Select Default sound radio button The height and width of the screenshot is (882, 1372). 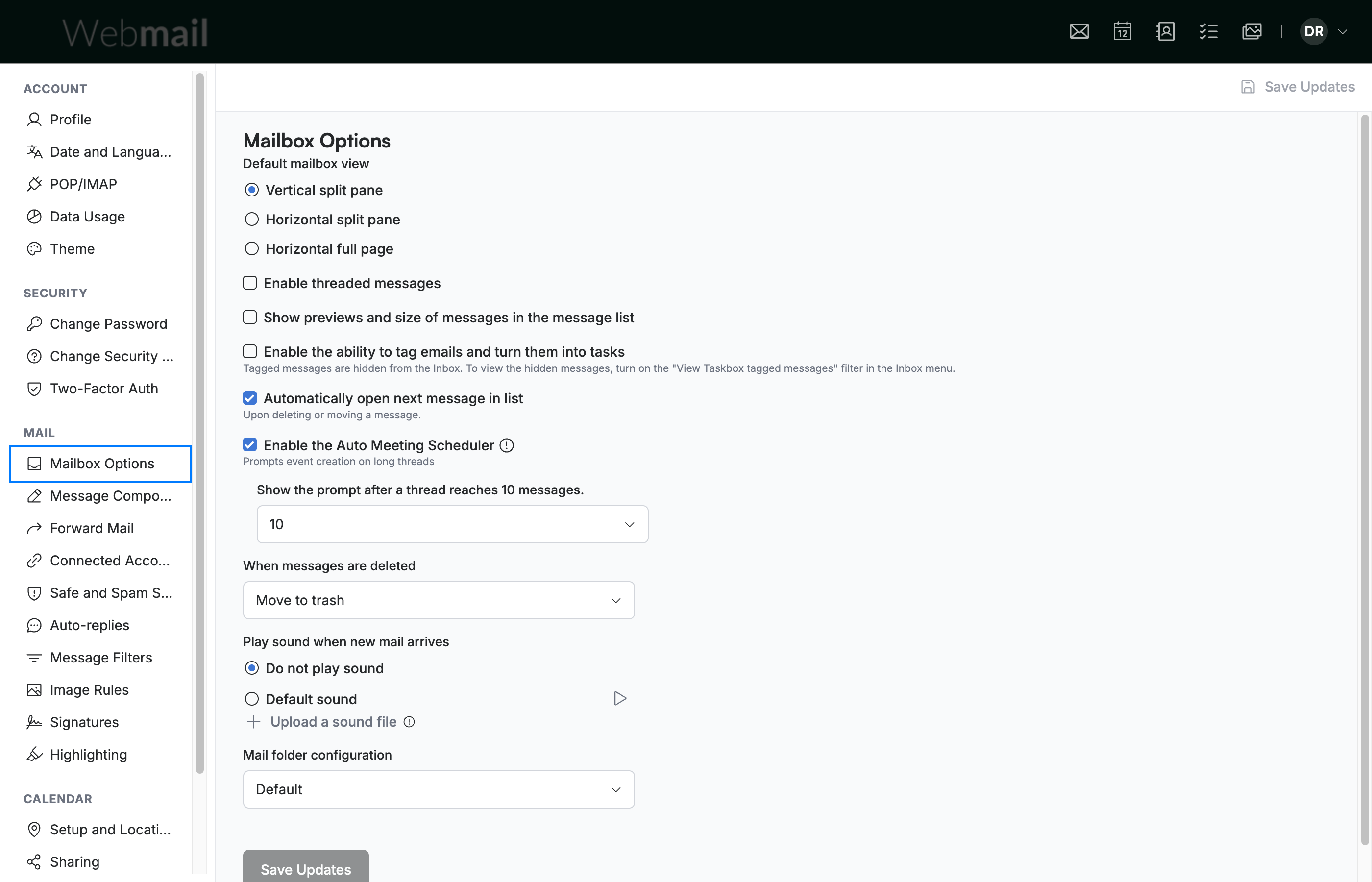pos(251,699)
